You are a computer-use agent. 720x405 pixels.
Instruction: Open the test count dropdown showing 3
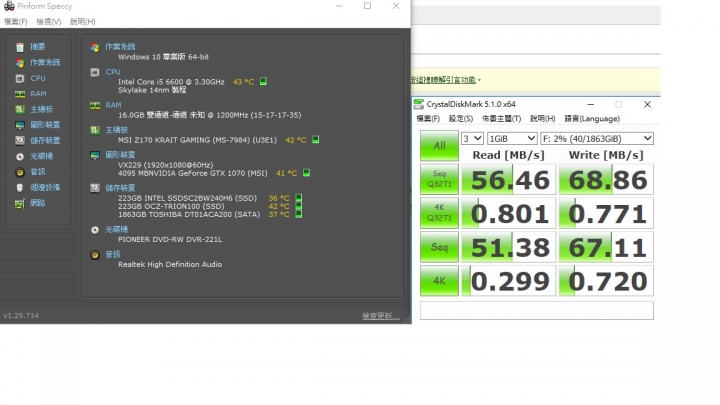(472, 138)
